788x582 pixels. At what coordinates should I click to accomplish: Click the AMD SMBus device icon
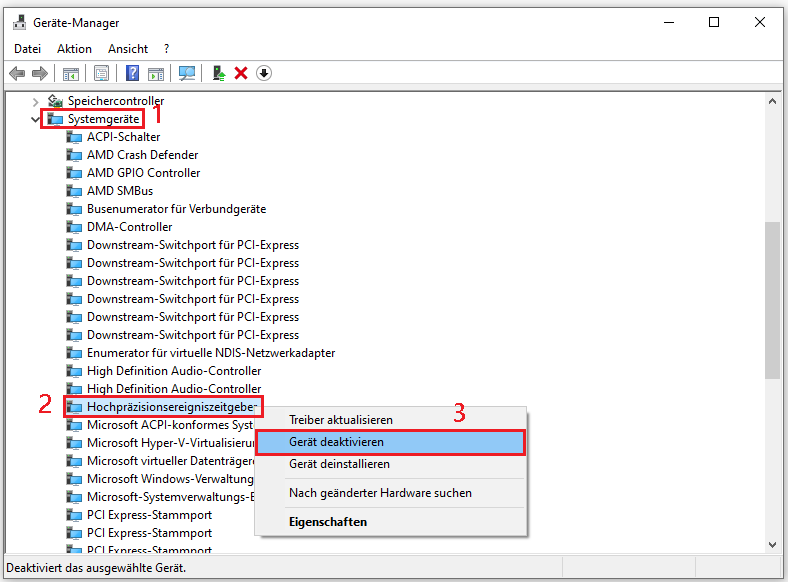tap(74, 191)
